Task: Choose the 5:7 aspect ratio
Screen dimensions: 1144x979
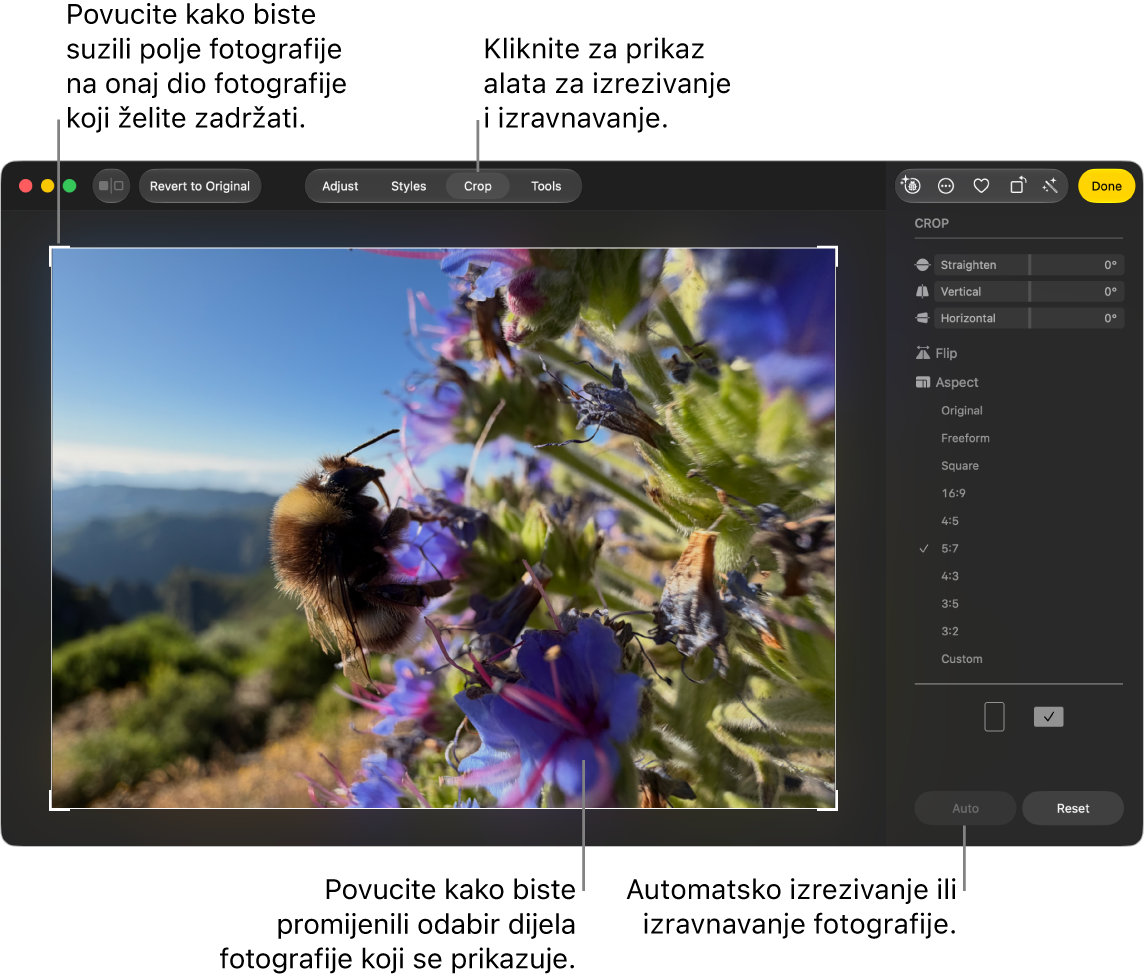Action: tap(949, 549)
